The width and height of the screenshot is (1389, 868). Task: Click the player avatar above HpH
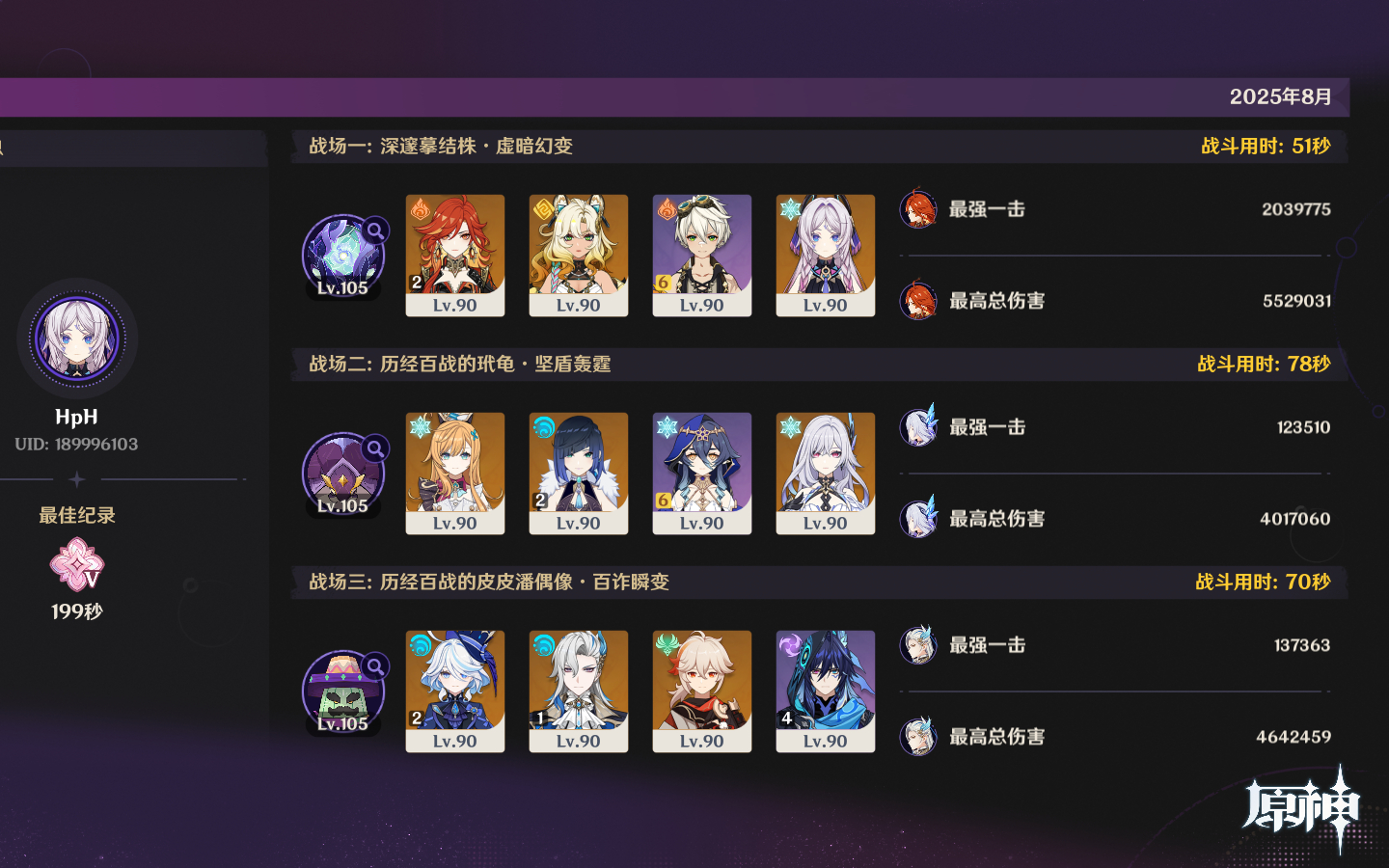tap(77, 339)
